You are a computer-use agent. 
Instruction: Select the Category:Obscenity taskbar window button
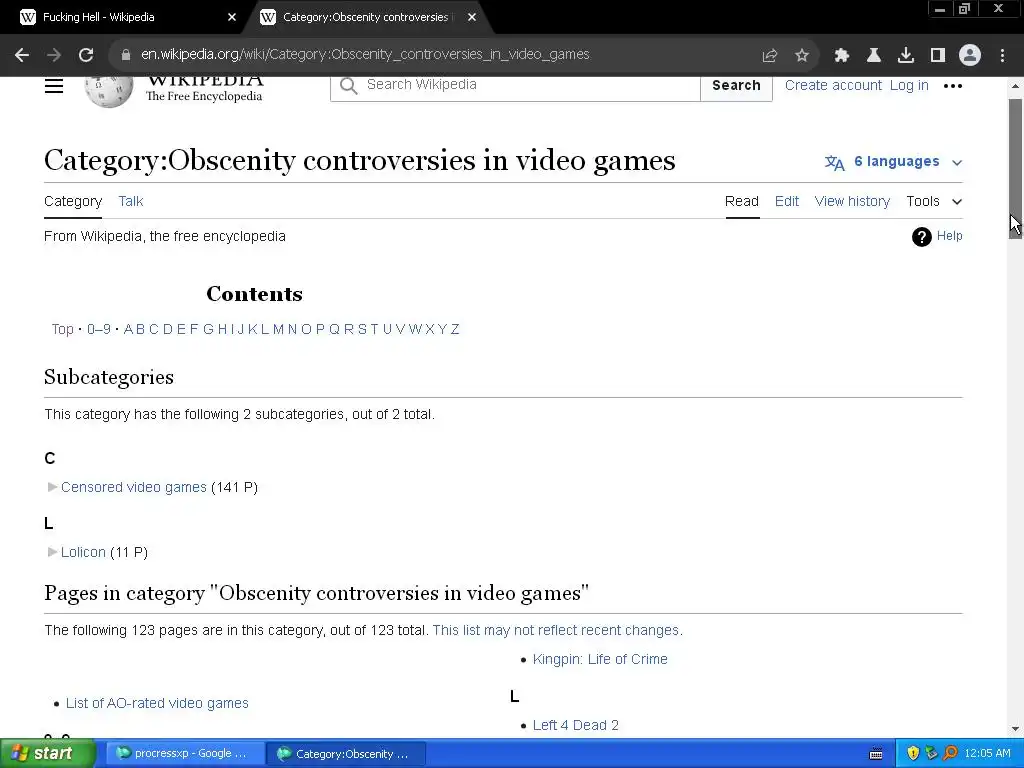347,754
